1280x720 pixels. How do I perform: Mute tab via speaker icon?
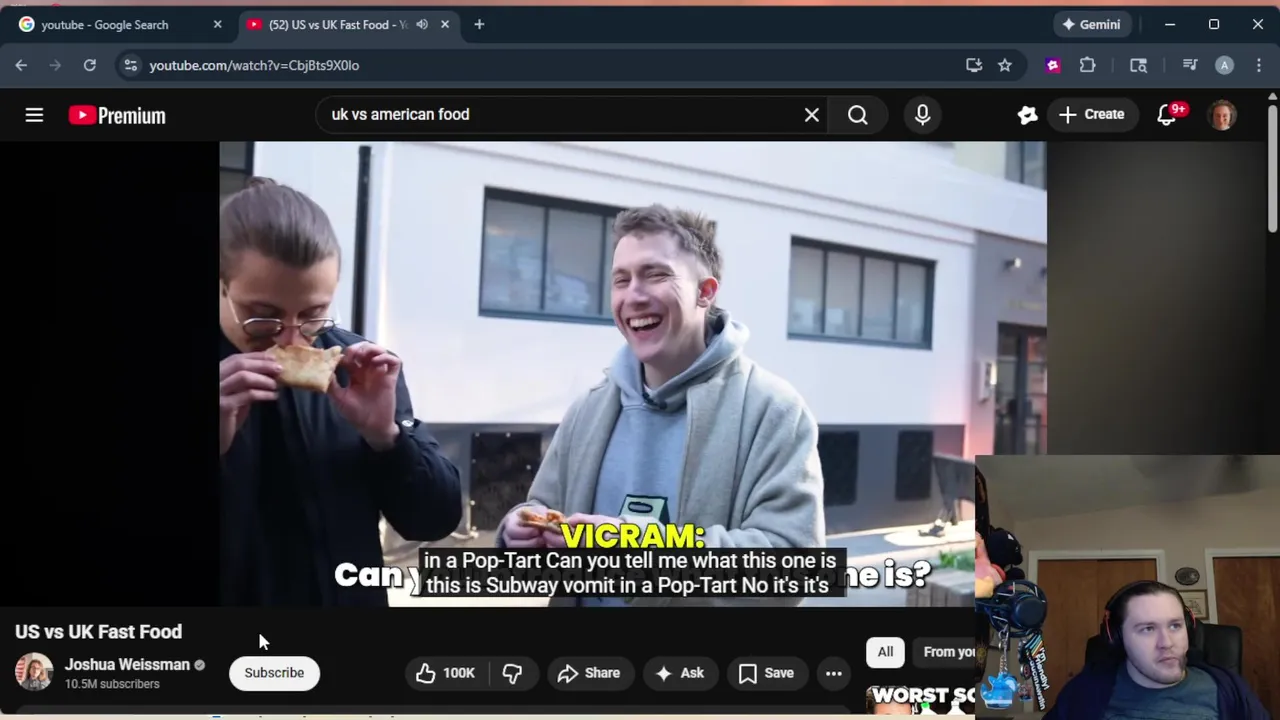tap(422, 24)
